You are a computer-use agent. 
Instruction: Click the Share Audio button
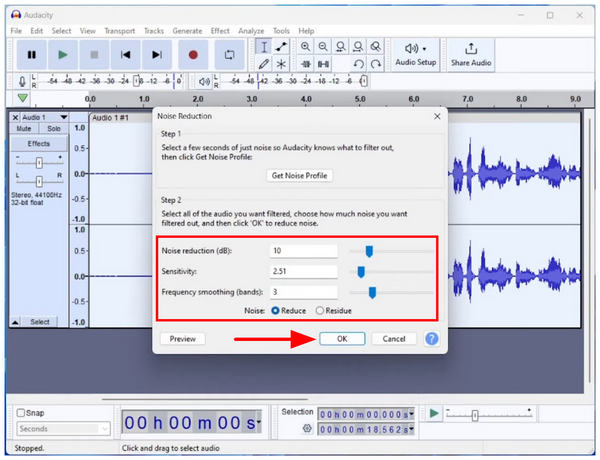tap(471, 55)
